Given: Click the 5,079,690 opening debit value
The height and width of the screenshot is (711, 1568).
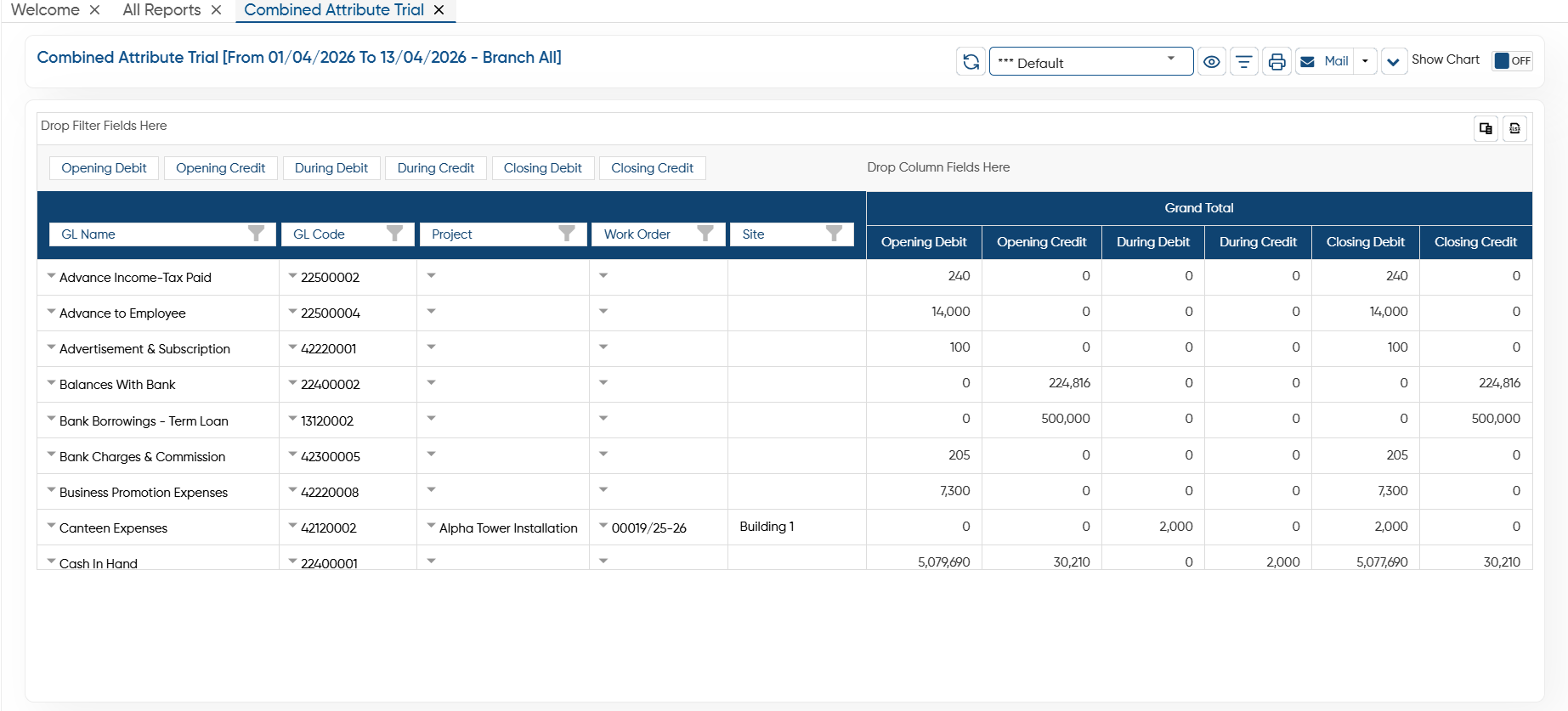Looking at the screenshot, I should click(x=943, y=562).
